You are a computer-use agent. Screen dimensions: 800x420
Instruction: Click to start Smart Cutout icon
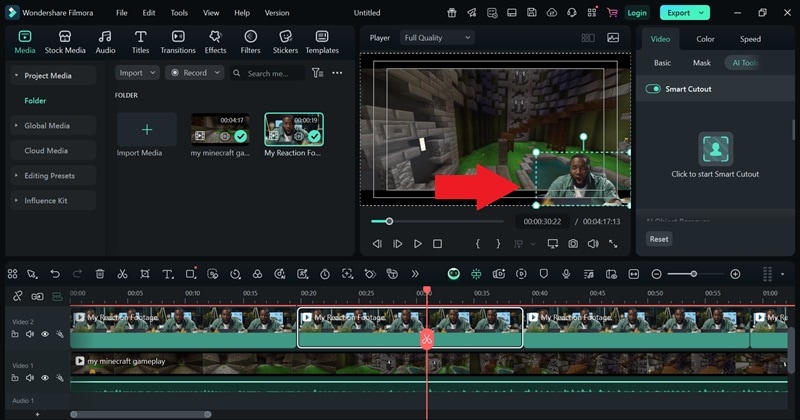(715, 149)
